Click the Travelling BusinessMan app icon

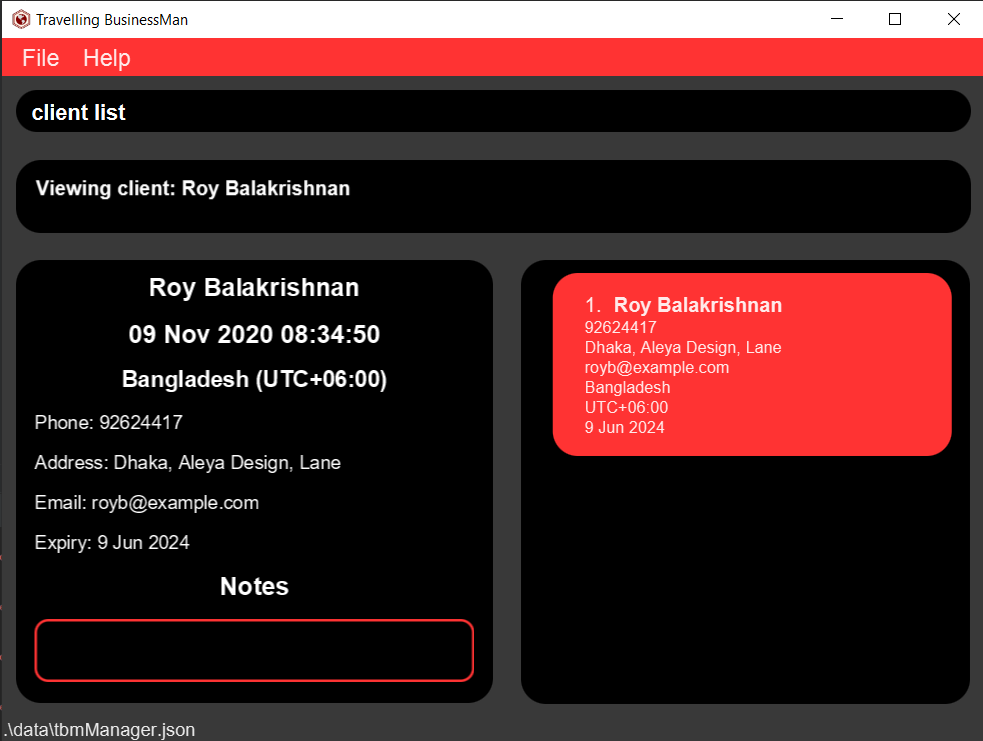pos(20,19)
